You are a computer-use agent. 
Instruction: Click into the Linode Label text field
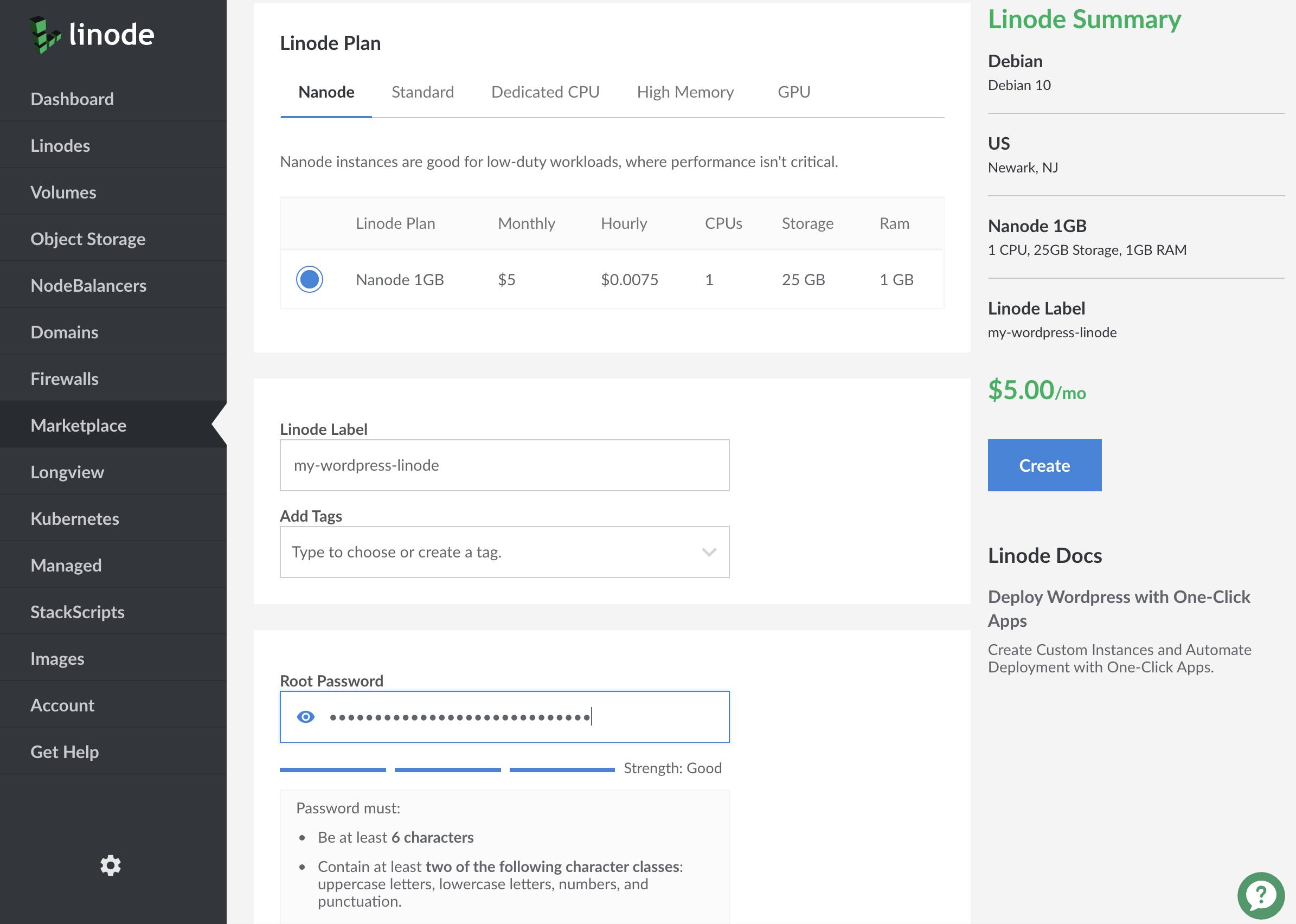504,465
